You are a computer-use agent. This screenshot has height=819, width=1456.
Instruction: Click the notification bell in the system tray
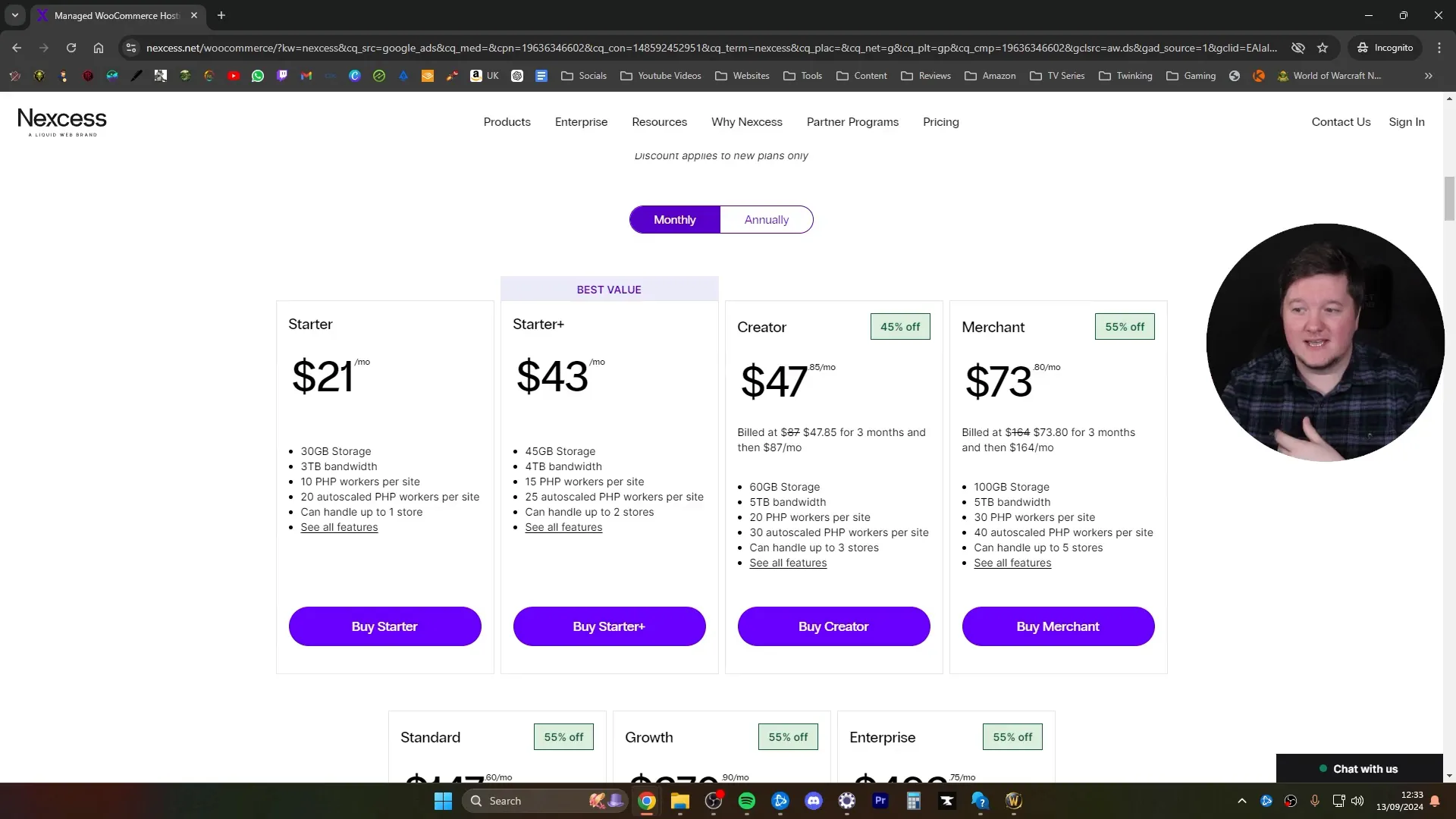pyautogui.click(x=1435, y=801)
